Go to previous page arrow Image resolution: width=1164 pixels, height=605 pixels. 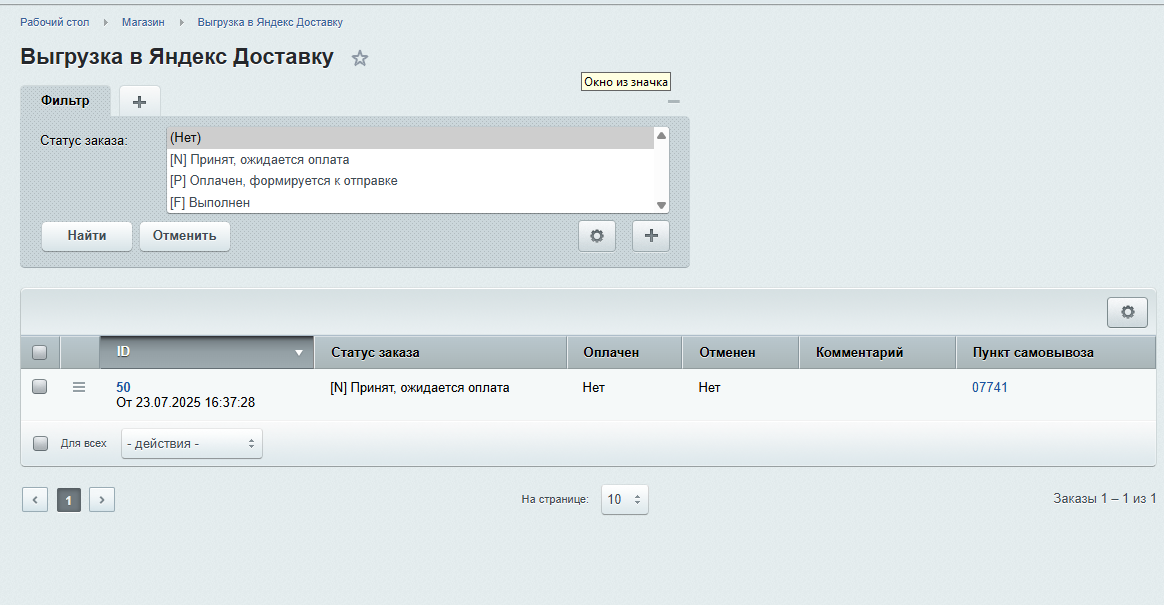pyautogui.click(x=35, y=500)
